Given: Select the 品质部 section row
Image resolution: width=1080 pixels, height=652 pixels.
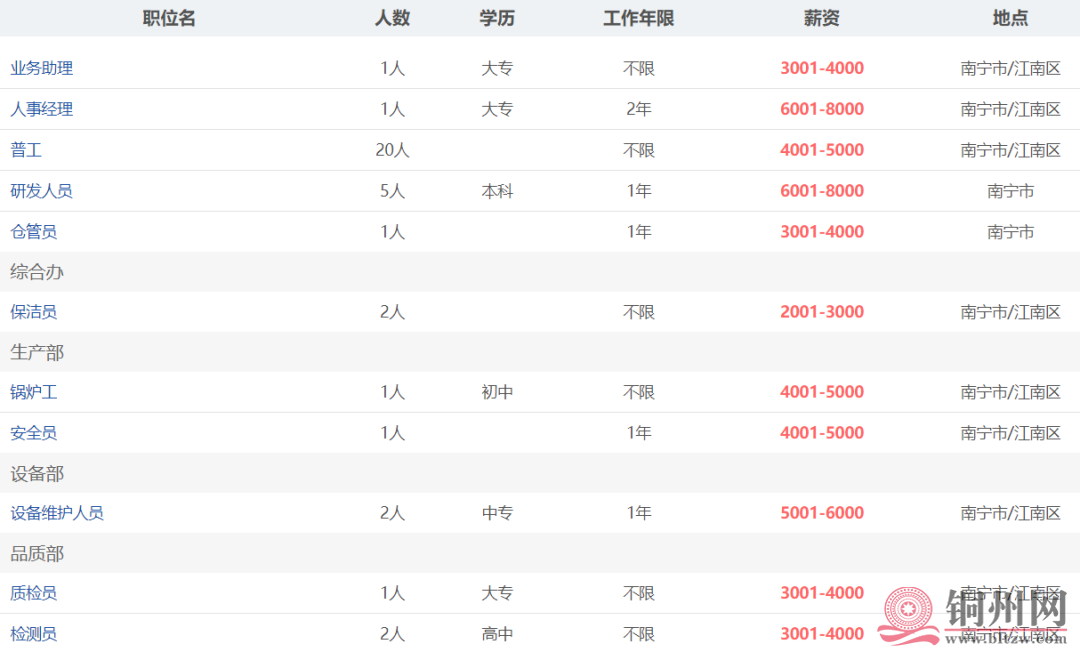Looking at the screenshot, I should pyautogui.click(x=38, y=552).
